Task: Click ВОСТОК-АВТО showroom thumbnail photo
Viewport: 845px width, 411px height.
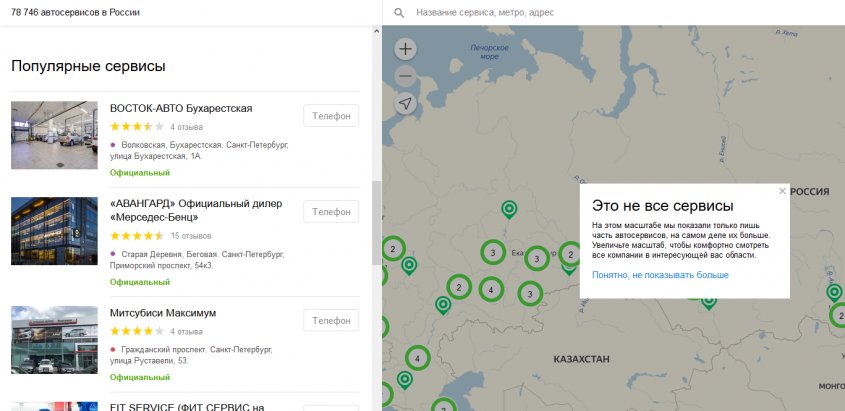Action: pos(54,135)
